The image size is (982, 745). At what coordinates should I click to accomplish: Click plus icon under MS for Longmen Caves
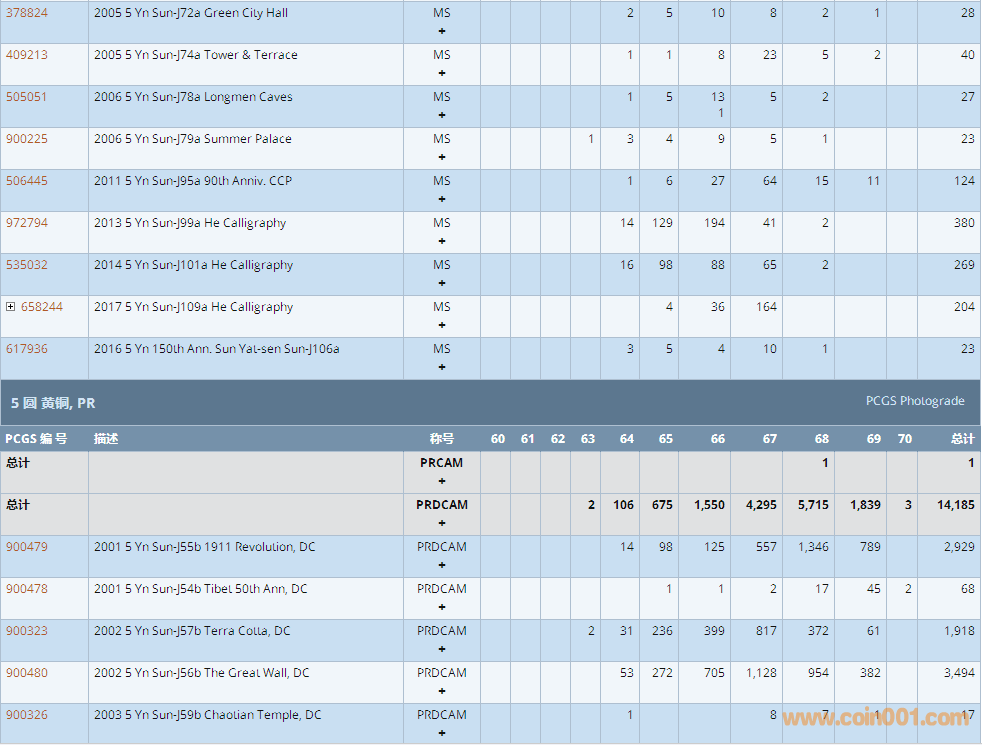pyautogui.click(x=442, y=115)
